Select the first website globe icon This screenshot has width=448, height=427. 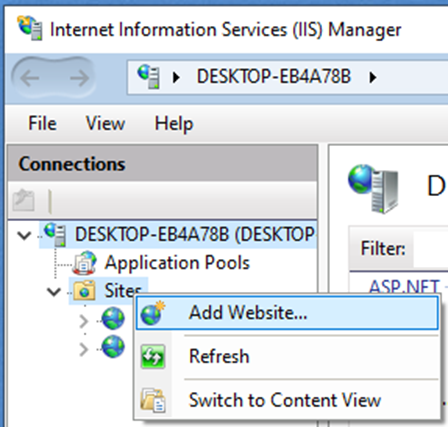[x=113, y=319]
